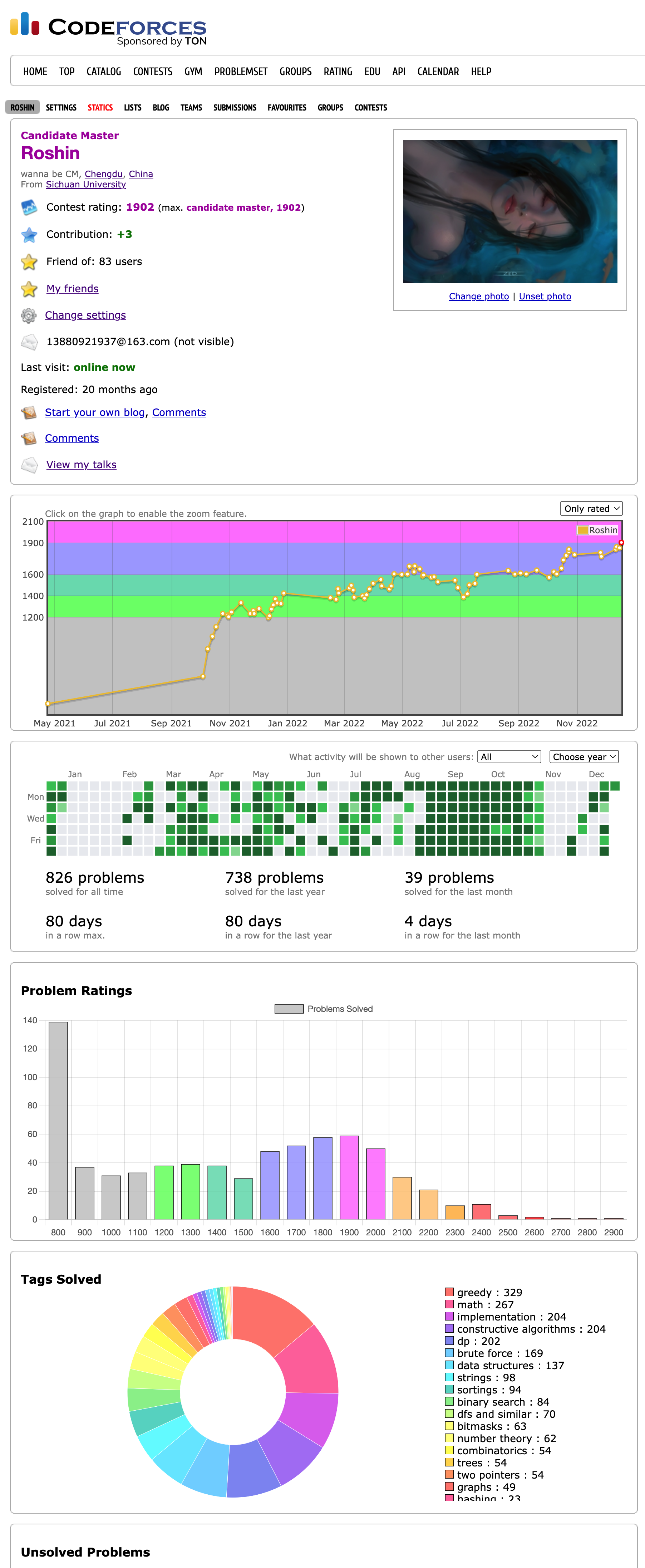Image resolution: width=645 pixels, height=1568 pixels.
Task: Click the '826 problems' statistic
Action: (x=95, y=878)
